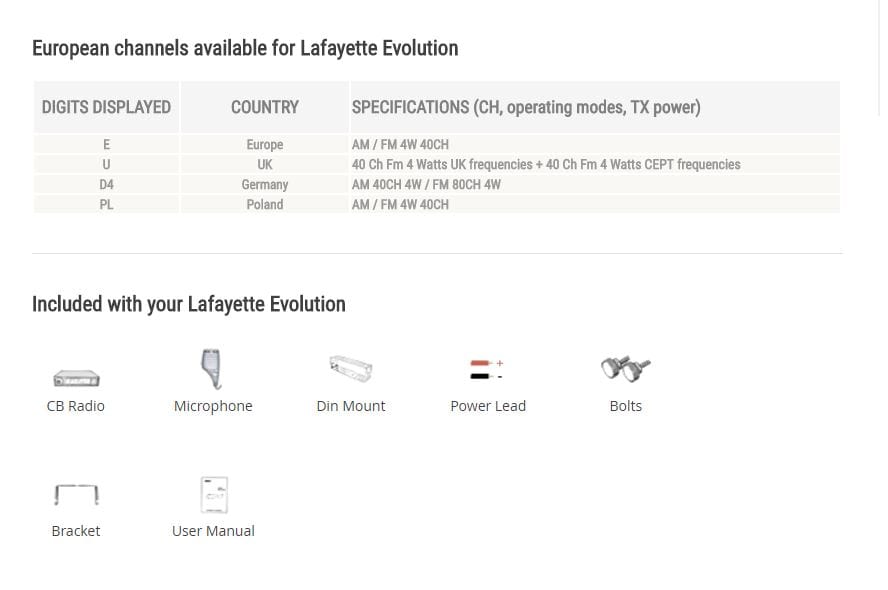Image resolution: width=888 pixels, height=590 pixels.
Task: Select the Poland country cell
Action: pyautogui.click(x=264, y=205)
